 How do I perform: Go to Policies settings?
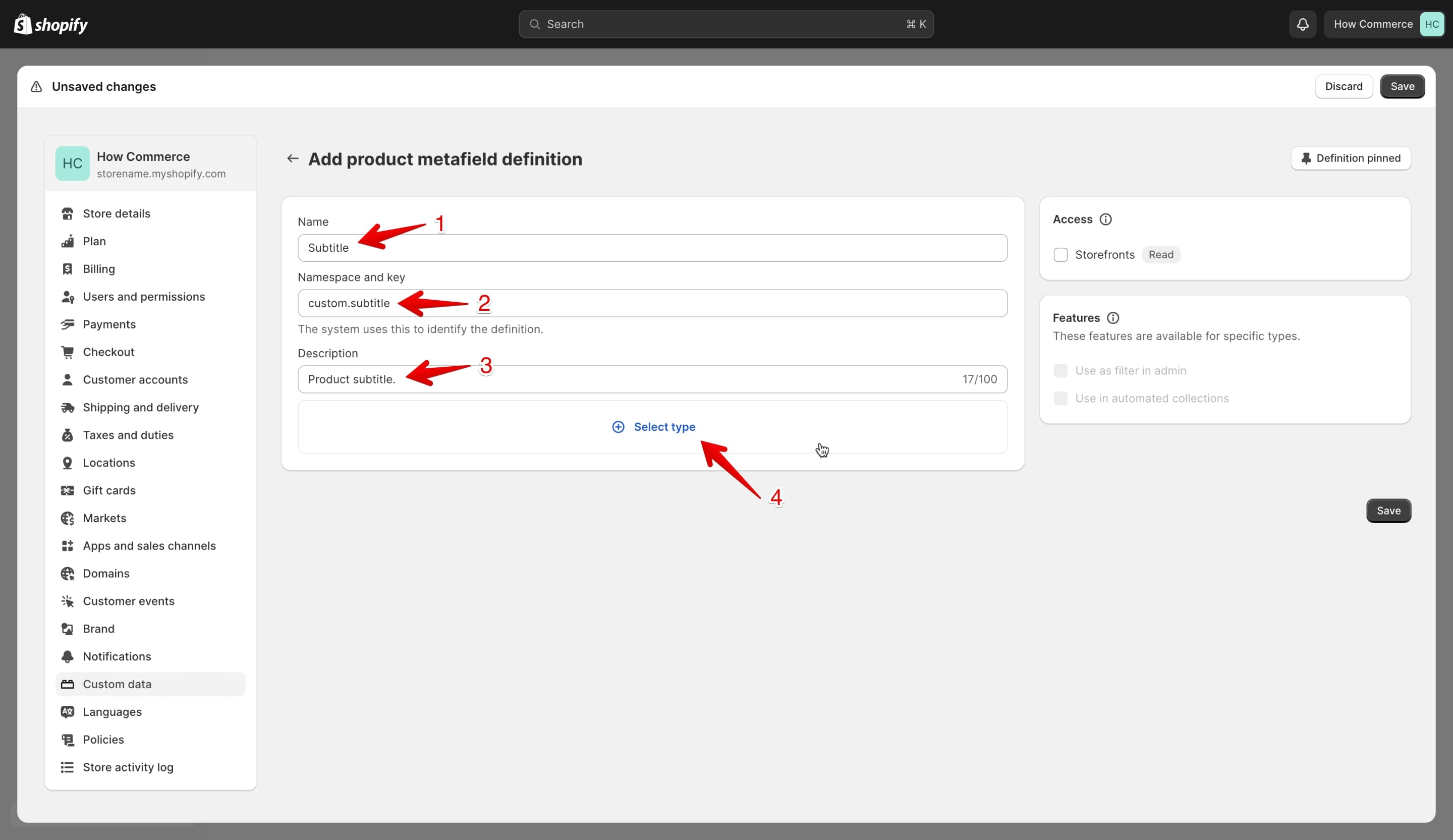[x=150, y=740]
